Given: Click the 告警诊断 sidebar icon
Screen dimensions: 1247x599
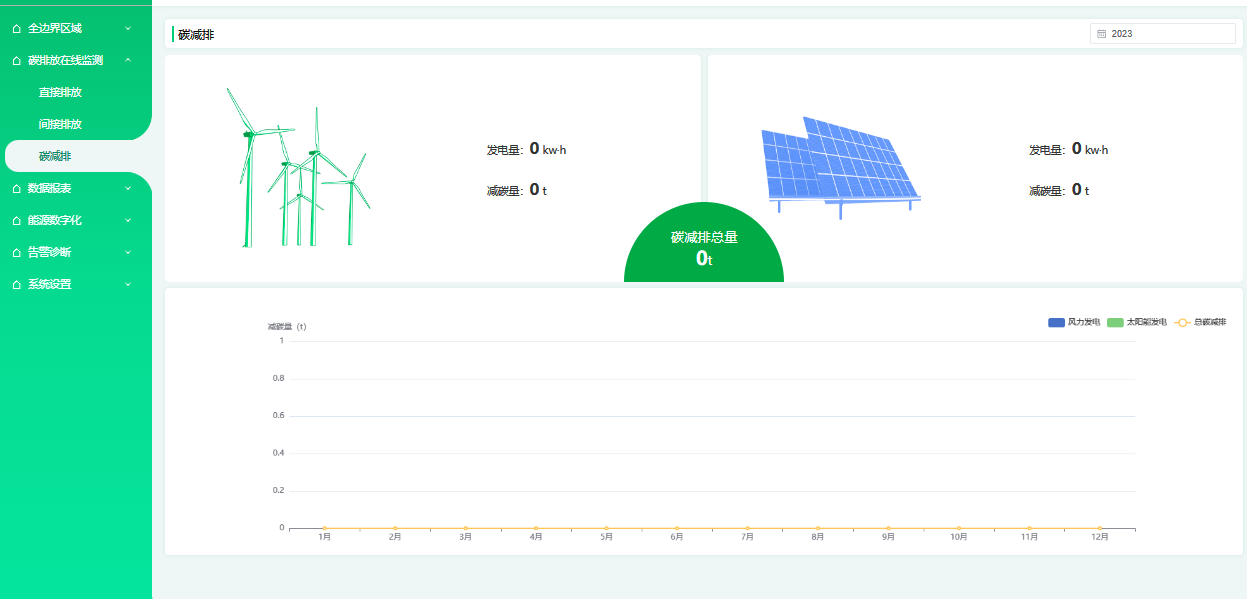Looking at the screenshot, I should click(x=16, y=253).
